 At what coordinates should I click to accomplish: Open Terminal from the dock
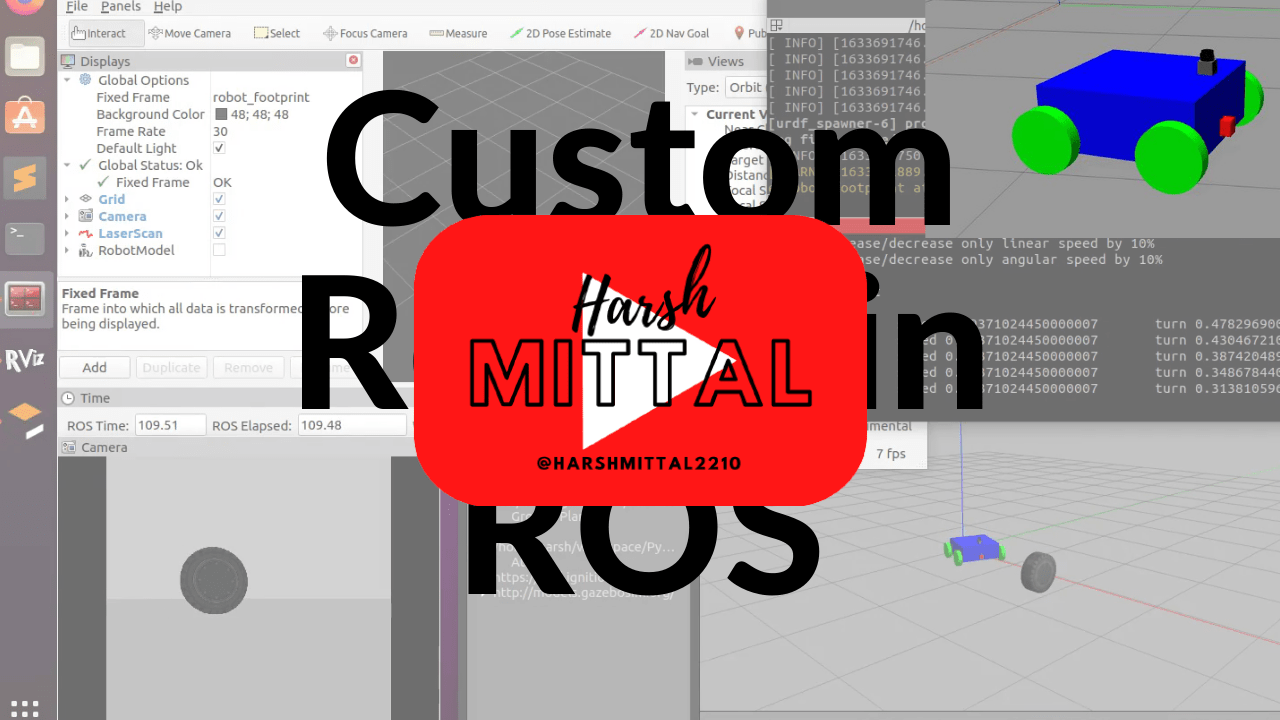point(25,238)
